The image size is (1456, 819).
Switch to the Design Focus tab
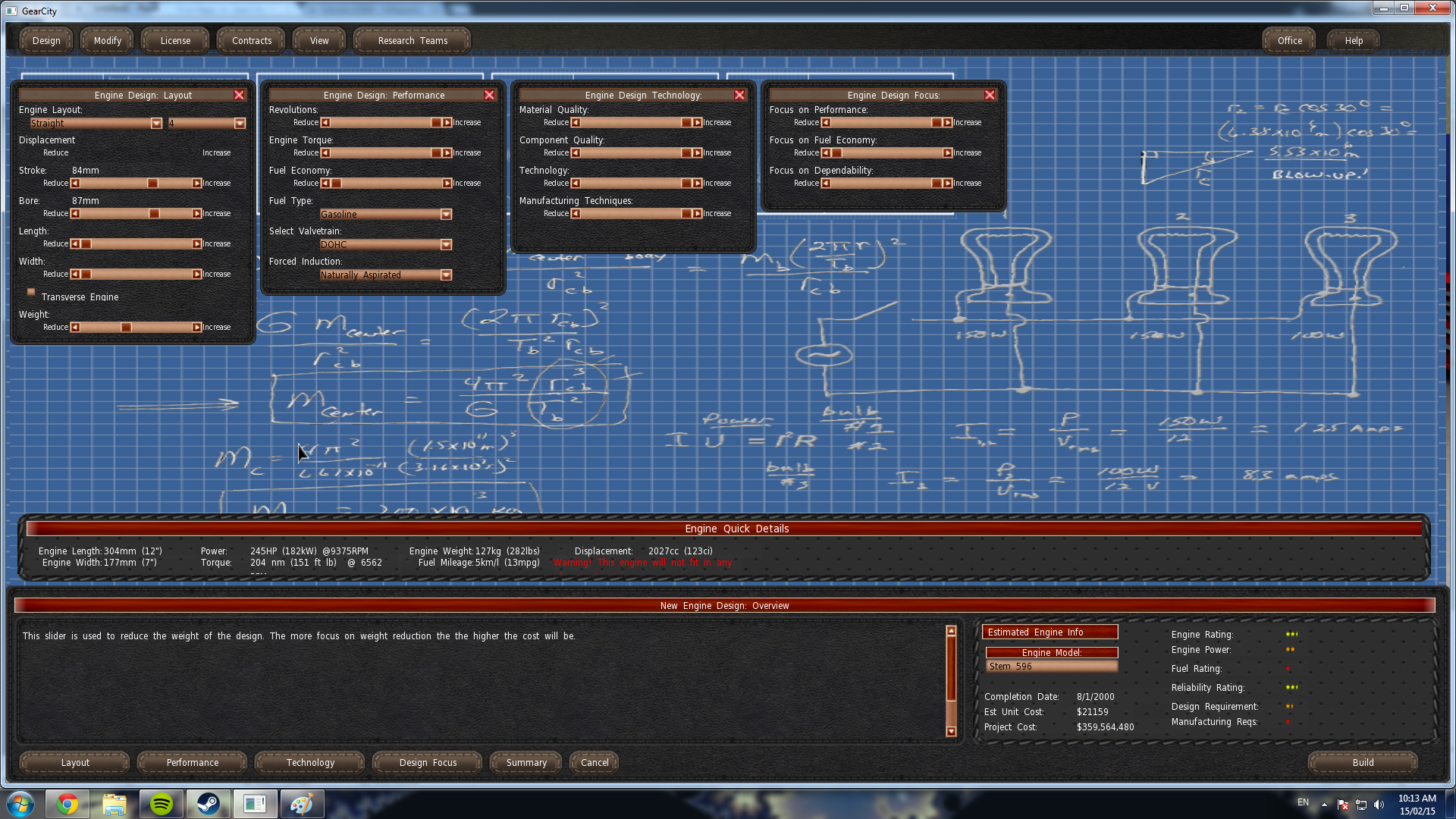coord(428,763)
